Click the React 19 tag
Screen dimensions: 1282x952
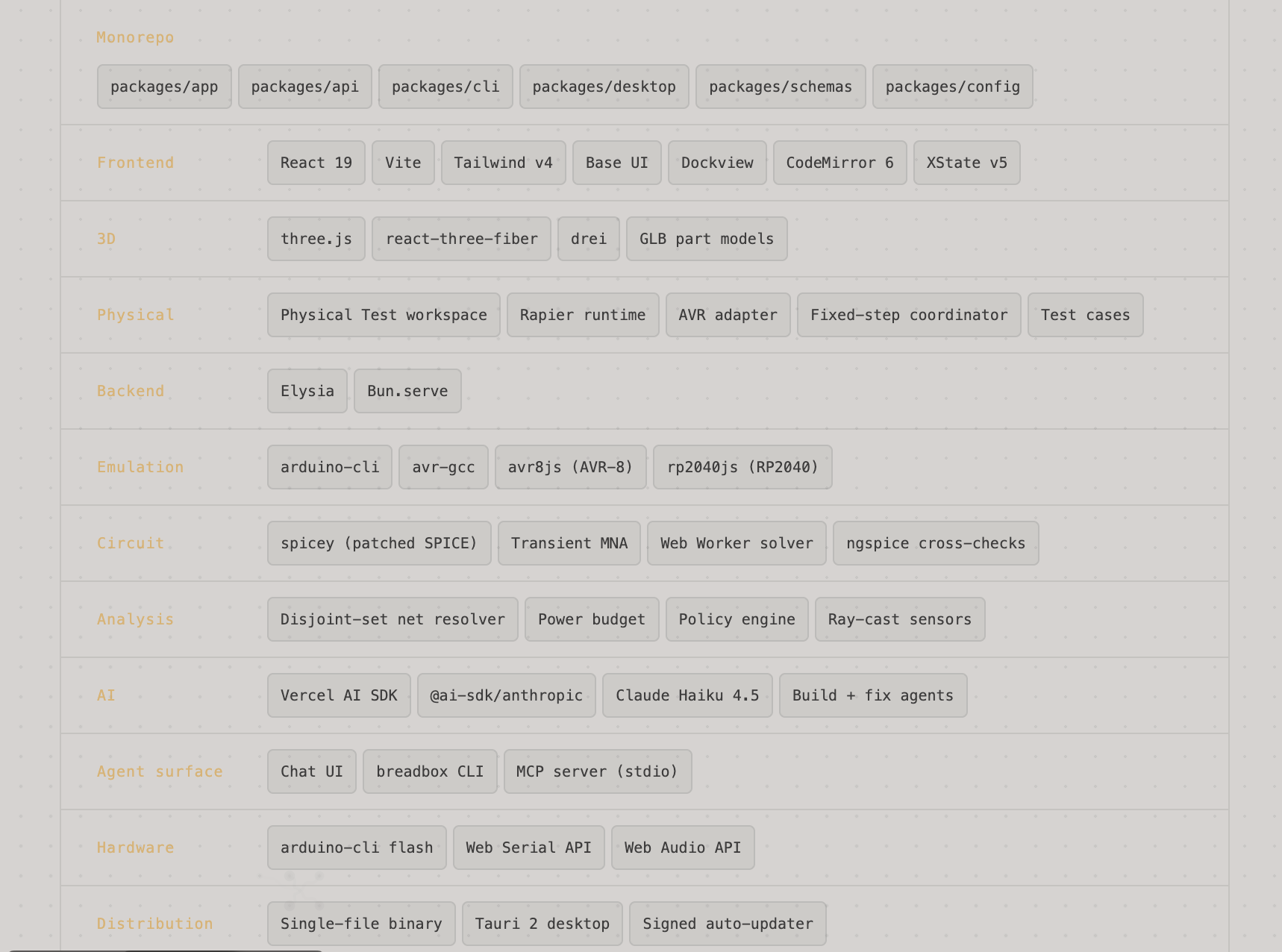tap(316, 163)
